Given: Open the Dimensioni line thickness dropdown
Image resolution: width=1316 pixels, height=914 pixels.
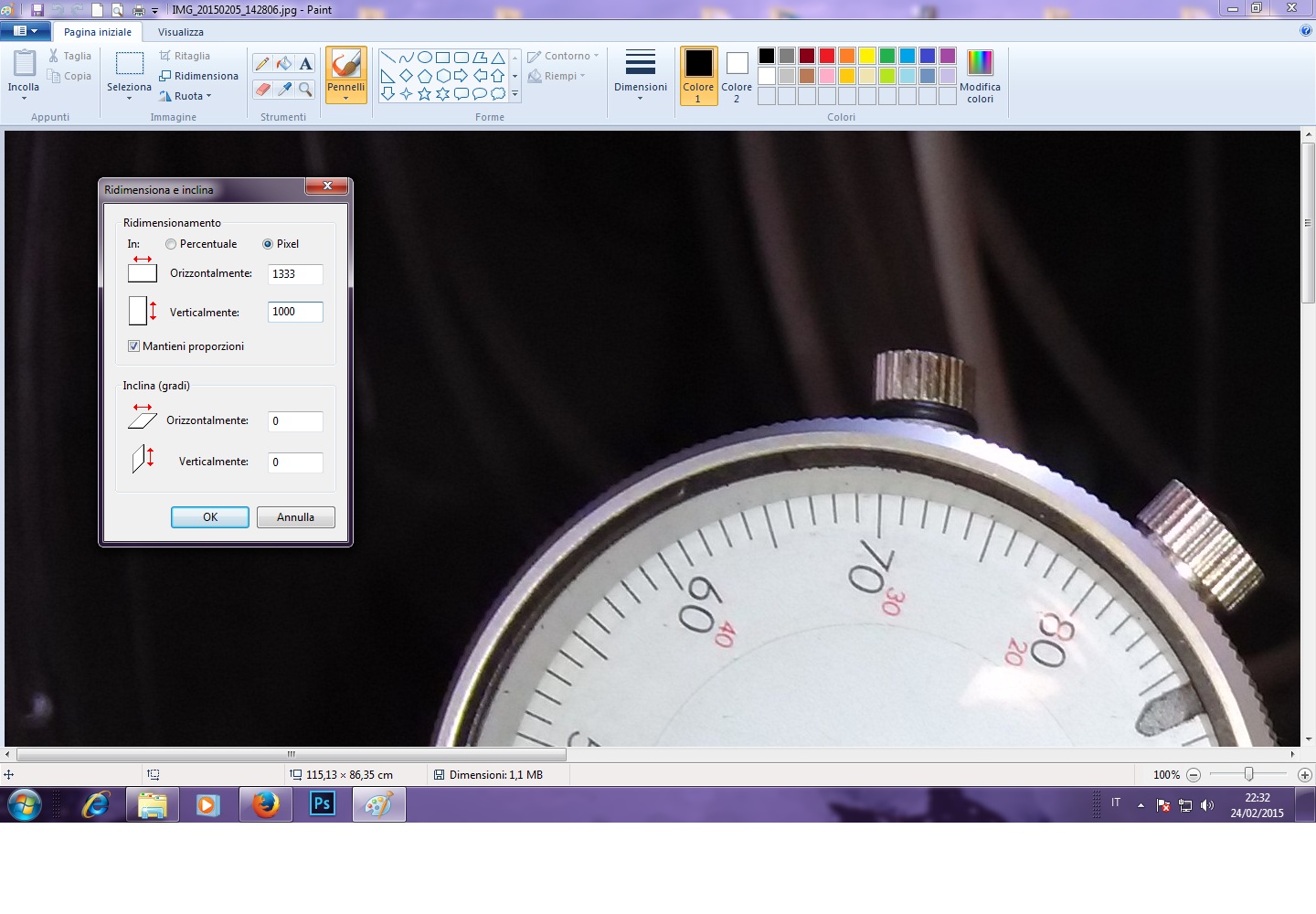Looking at the screenshot, I should (640, 76).
